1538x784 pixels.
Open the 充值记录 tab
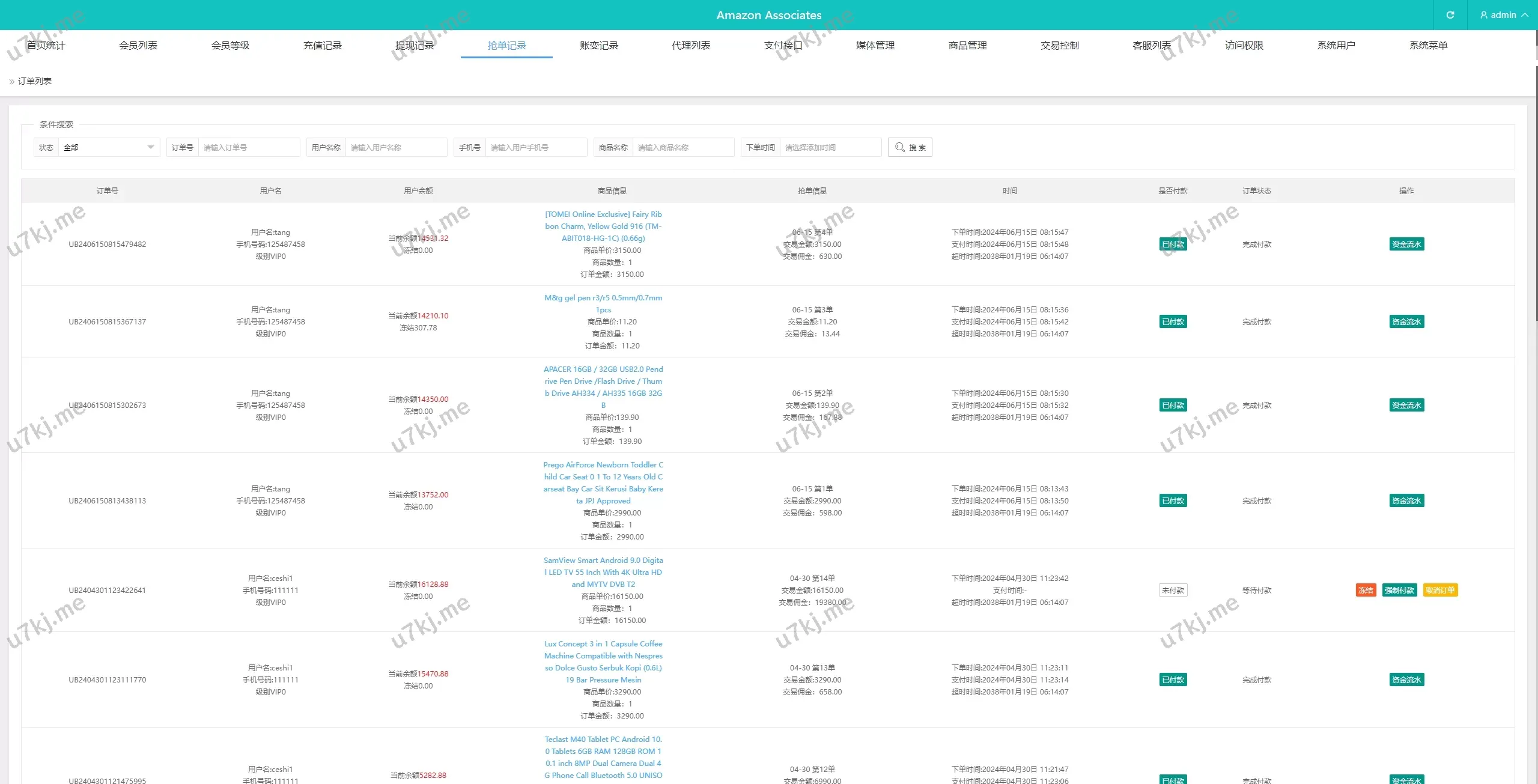click(323, 46)
